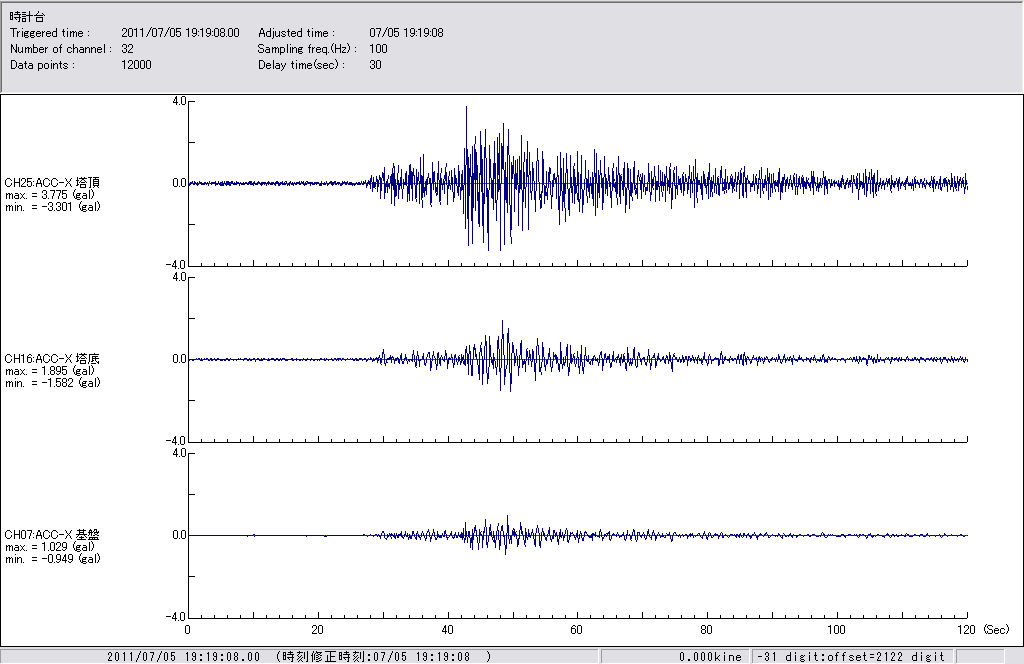Select the Sampling freq value 100
Screen dimensions: 1024x664
[378, 49]
